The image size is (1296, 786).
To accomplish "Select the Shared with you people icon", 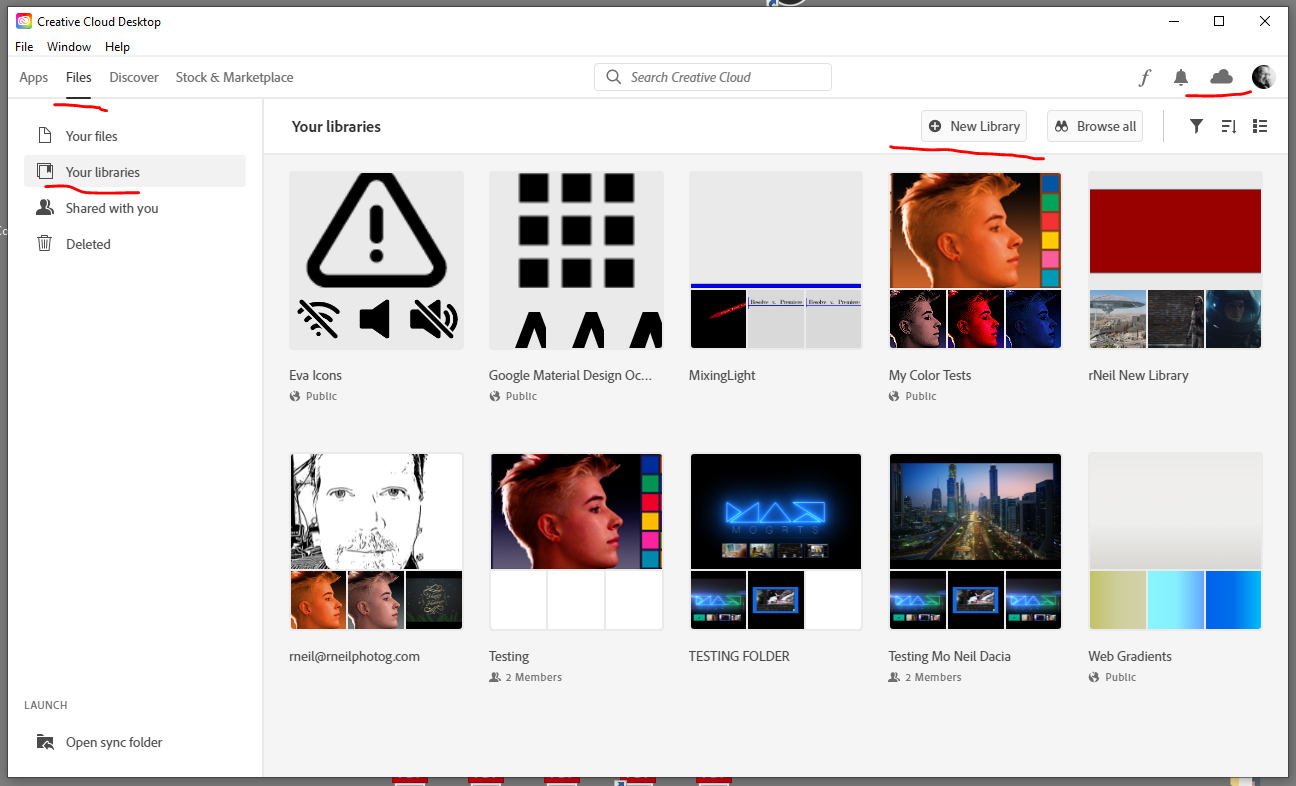I will point(44,207).
